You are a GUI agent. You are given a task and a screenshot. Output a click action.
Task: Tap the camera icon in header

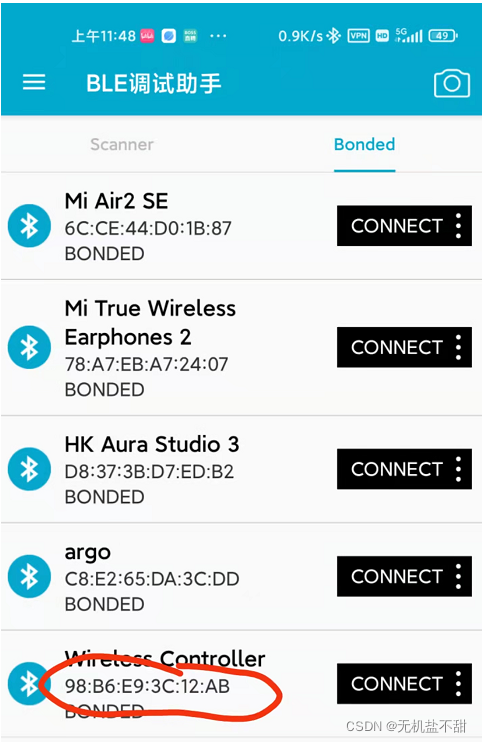point(452,83)
